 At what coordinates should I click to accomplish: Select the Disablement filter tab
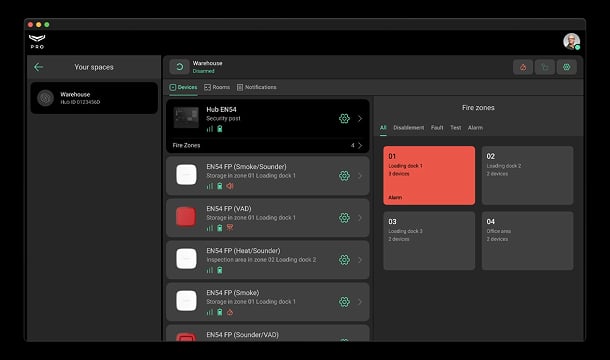click(x=408, y=128)
